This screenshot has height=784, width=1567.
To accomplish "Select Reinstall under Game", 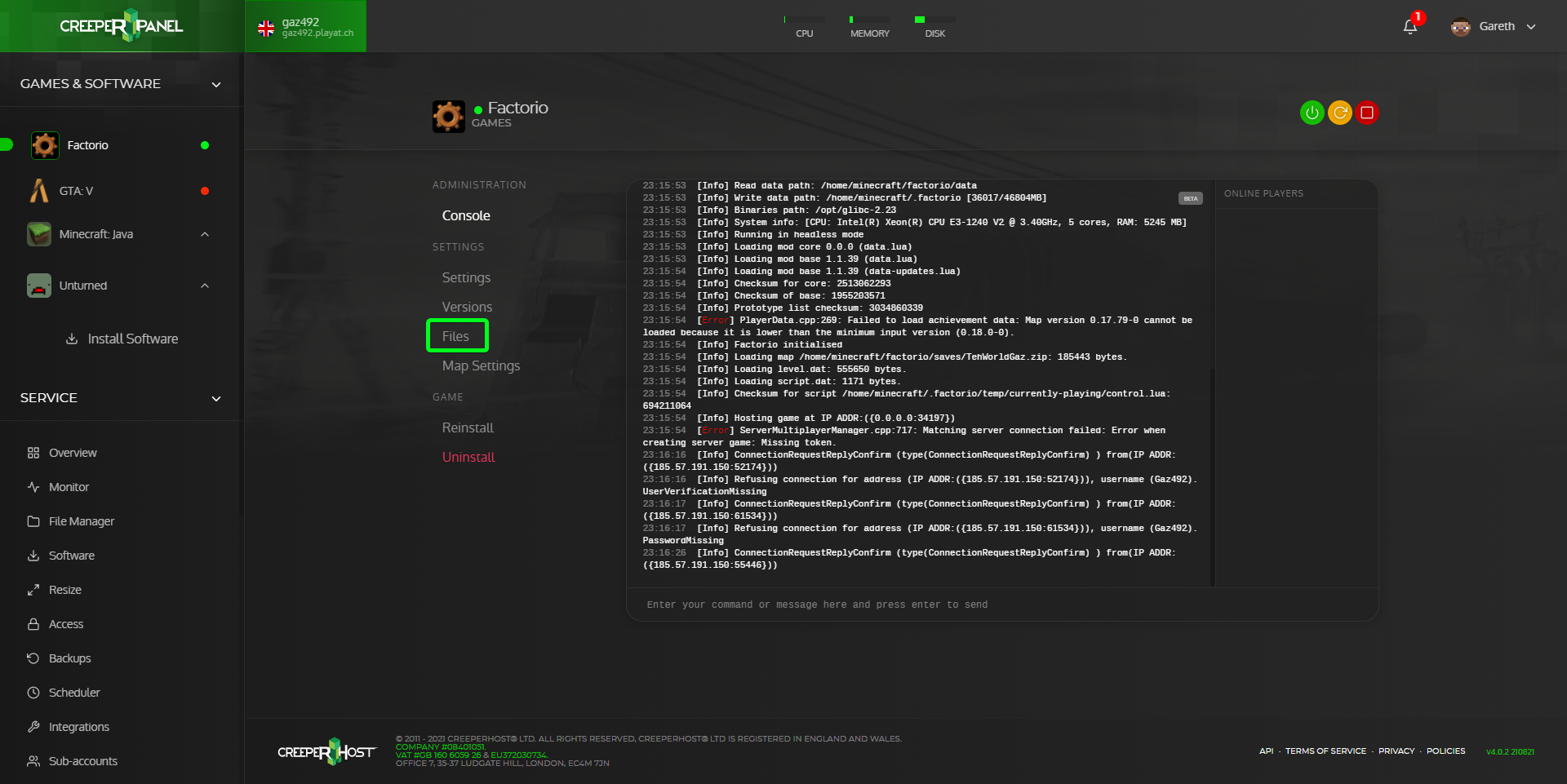I will tap(468, 427).
